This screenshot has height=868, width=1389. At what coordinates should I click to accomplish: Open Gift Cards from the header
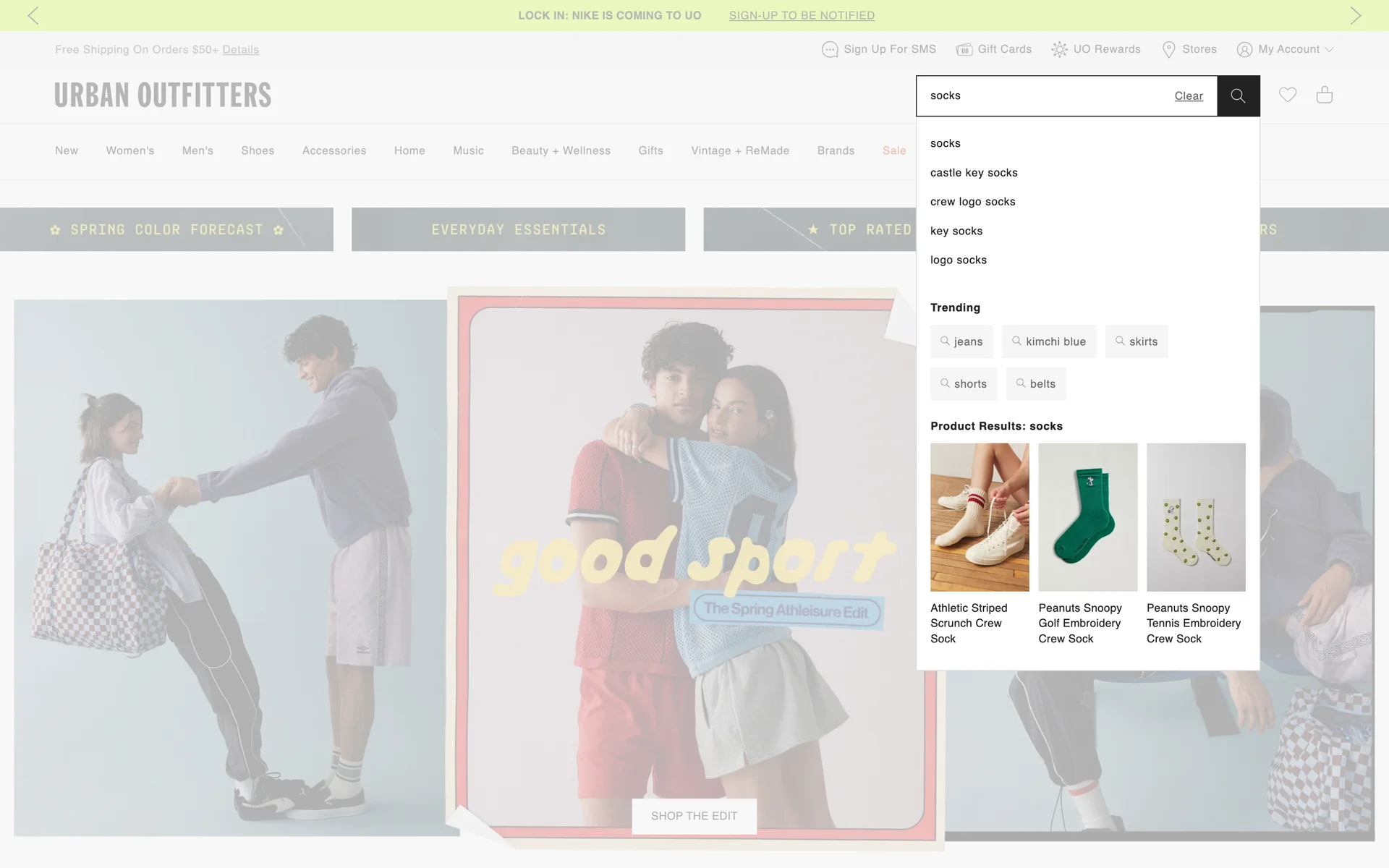[993, 49]
